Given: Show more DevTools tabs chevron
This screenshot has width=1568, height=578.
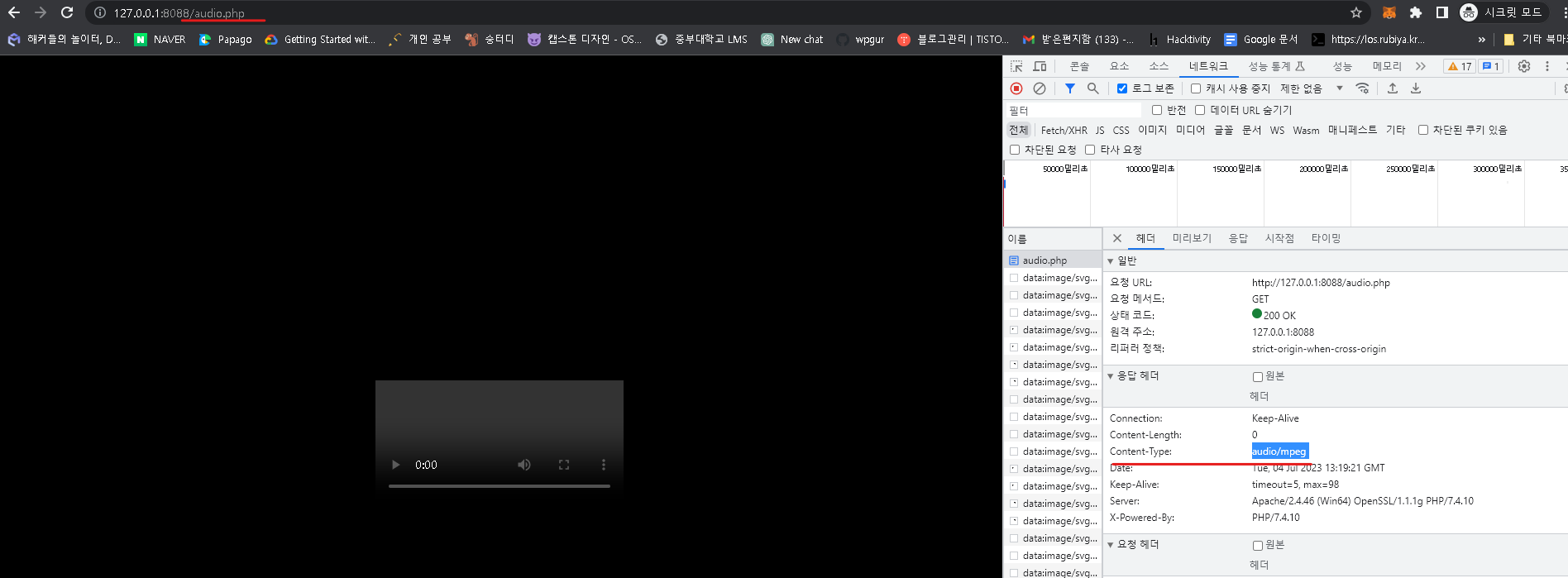Looking at the screenshot, I should pyautogui.click(x=1421, y=66).
